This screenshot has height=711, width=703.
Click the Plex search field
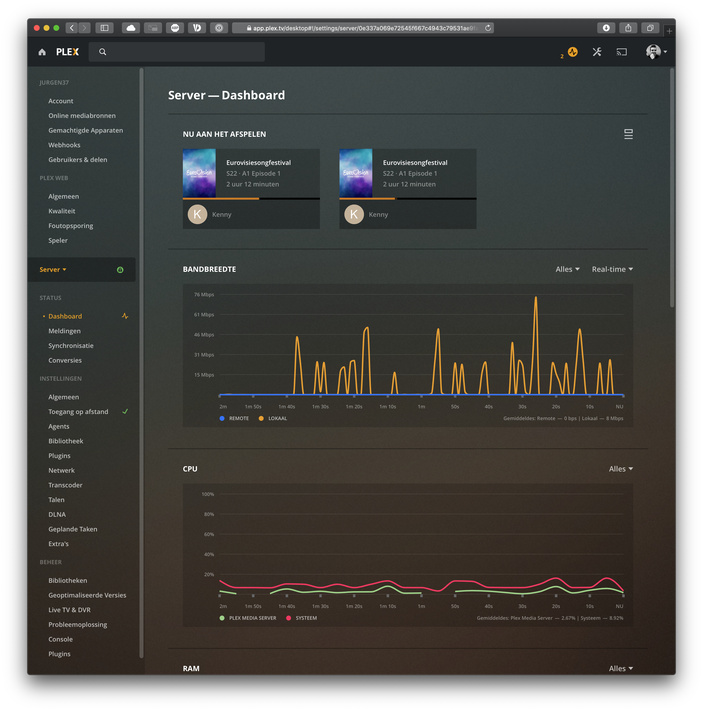(x=177, y=52)
